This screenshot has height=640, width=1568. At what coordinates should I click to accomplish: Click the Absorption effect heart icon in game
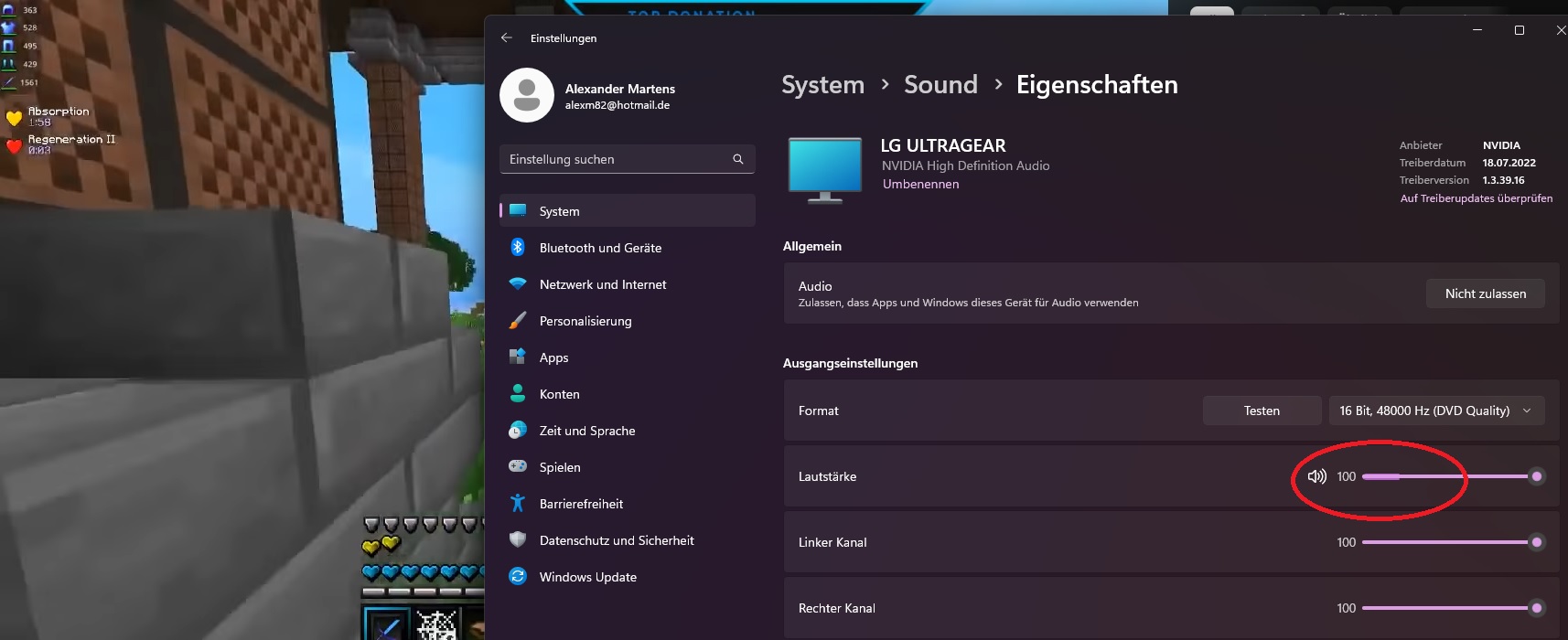pyautogui.click(x=14, y=117)
